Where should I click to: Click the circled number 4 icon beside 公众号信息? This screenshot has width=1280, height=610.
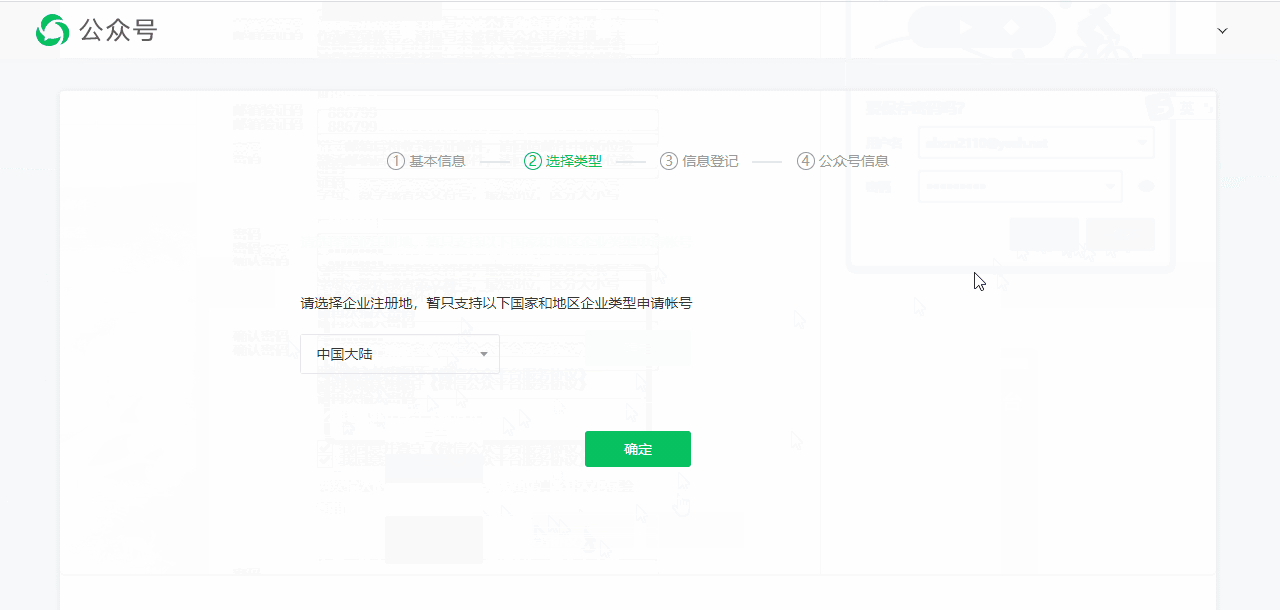click(x=806, y=161)
